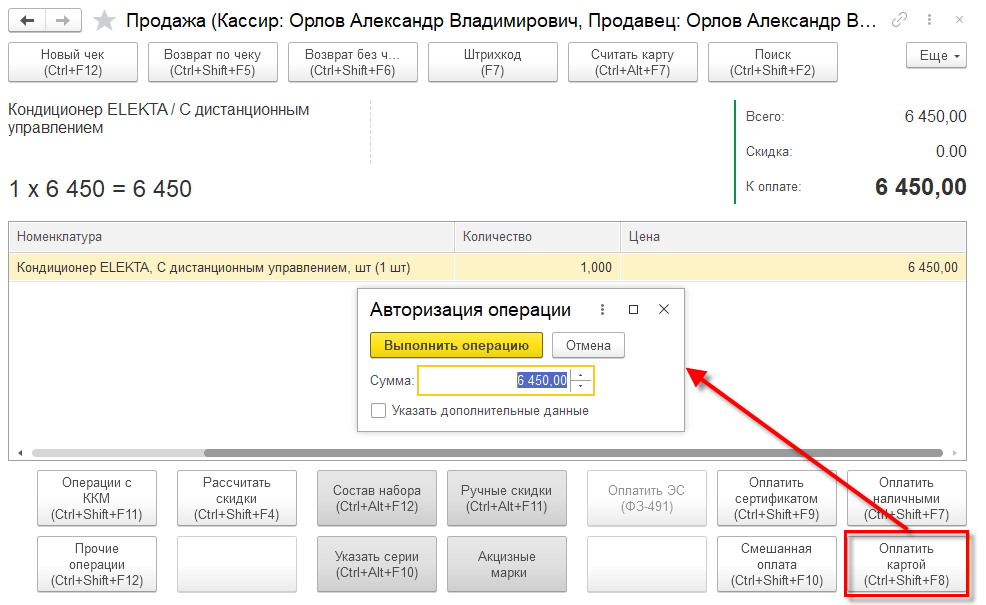Increase Сумма with the up spinner
This screenshot has height=605, width=986.
pyautogui.click(x=581, y=375)
